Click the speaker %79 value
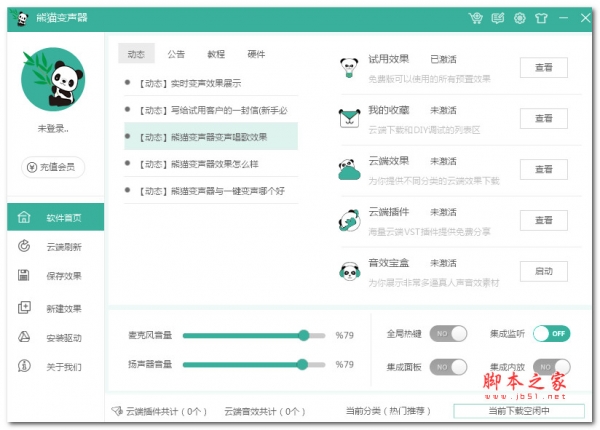The image size is (600, 430). pos(344,365)
